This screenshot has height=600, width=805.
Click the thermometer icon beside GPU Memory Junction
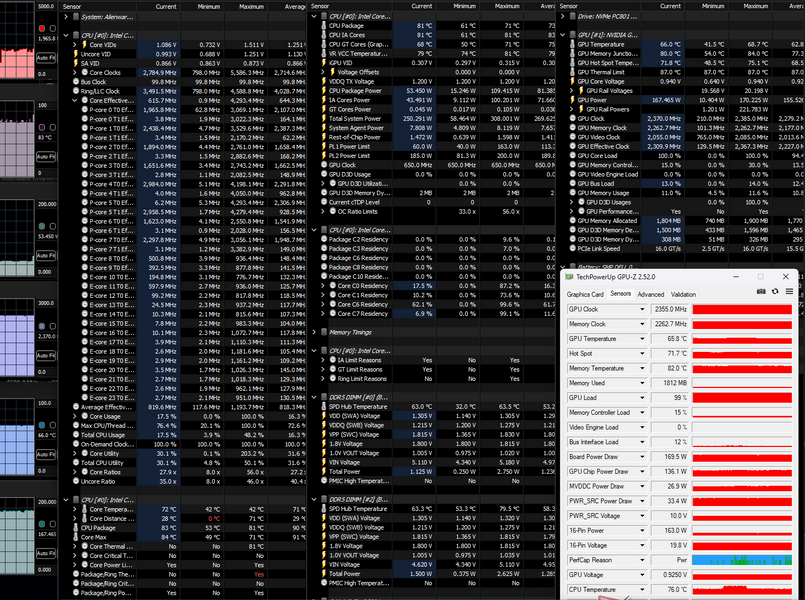coord(572,53)
